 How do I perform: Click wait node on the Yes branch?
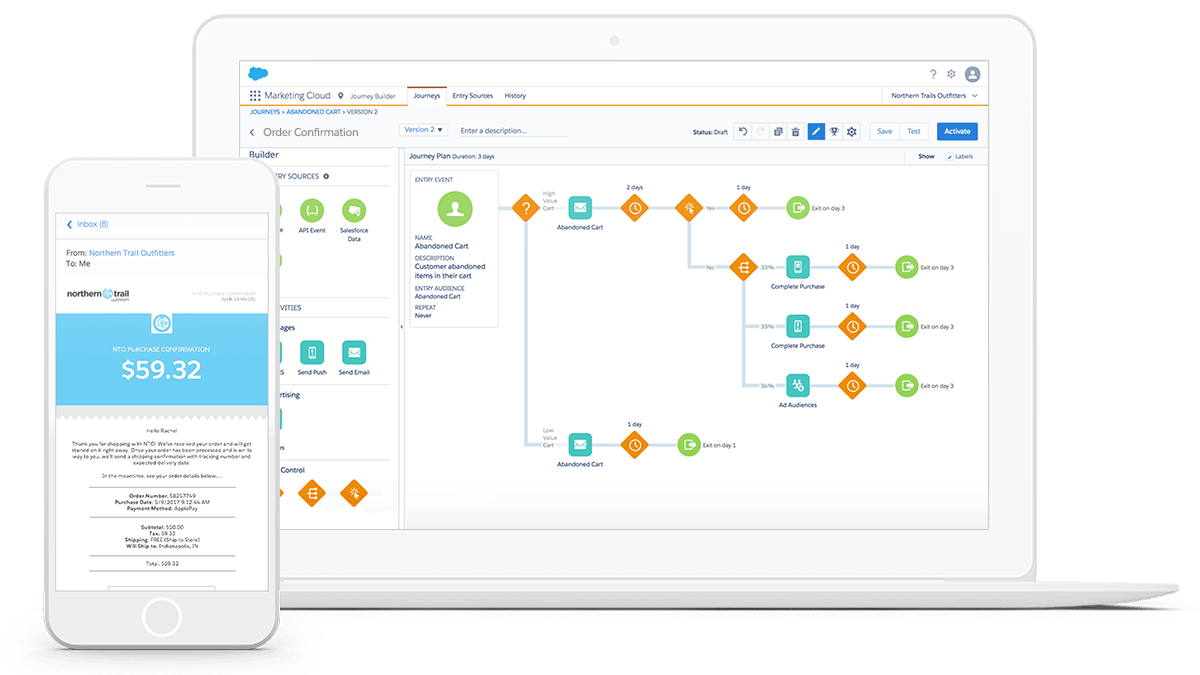[x=743, y=208]
